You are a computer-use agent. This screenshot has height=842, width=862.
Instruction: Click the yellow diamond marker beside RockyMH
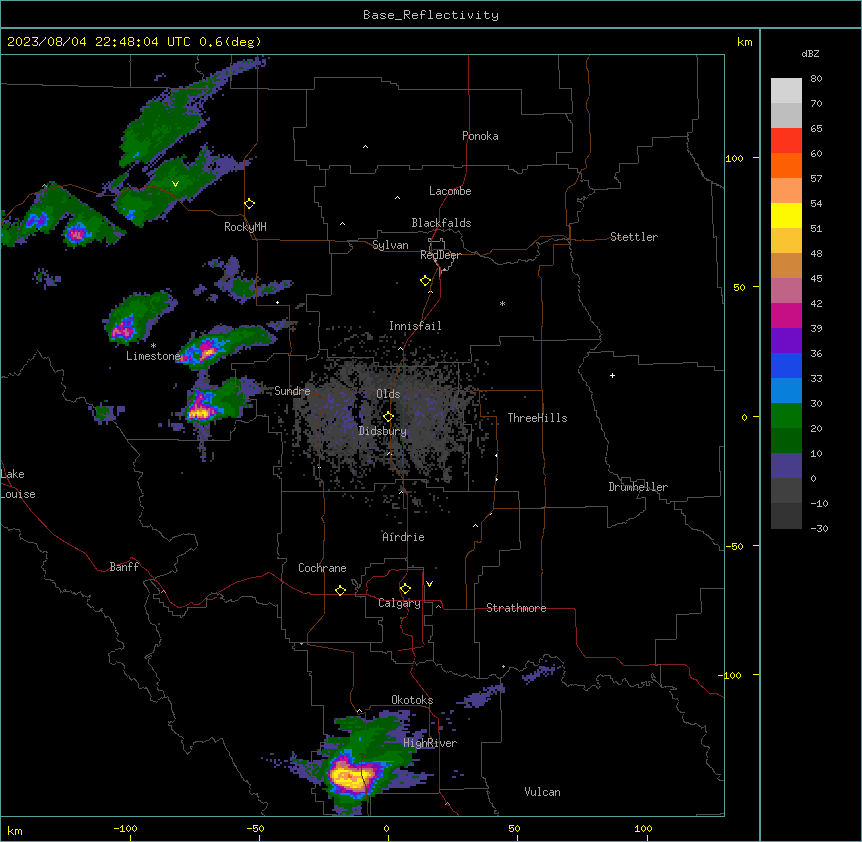(x=250, y=204)
